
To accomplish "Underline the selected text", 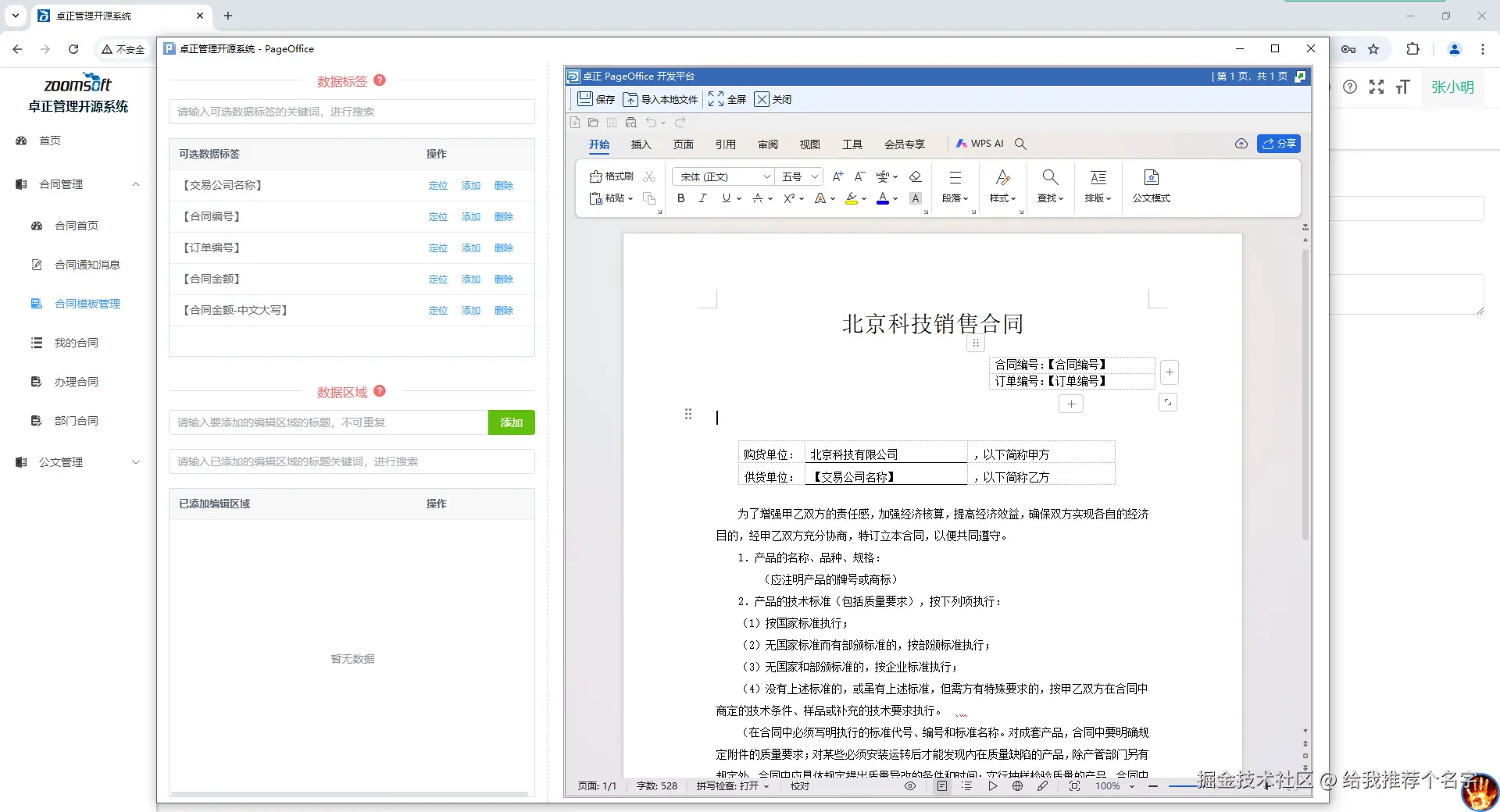I will (727, 198).
